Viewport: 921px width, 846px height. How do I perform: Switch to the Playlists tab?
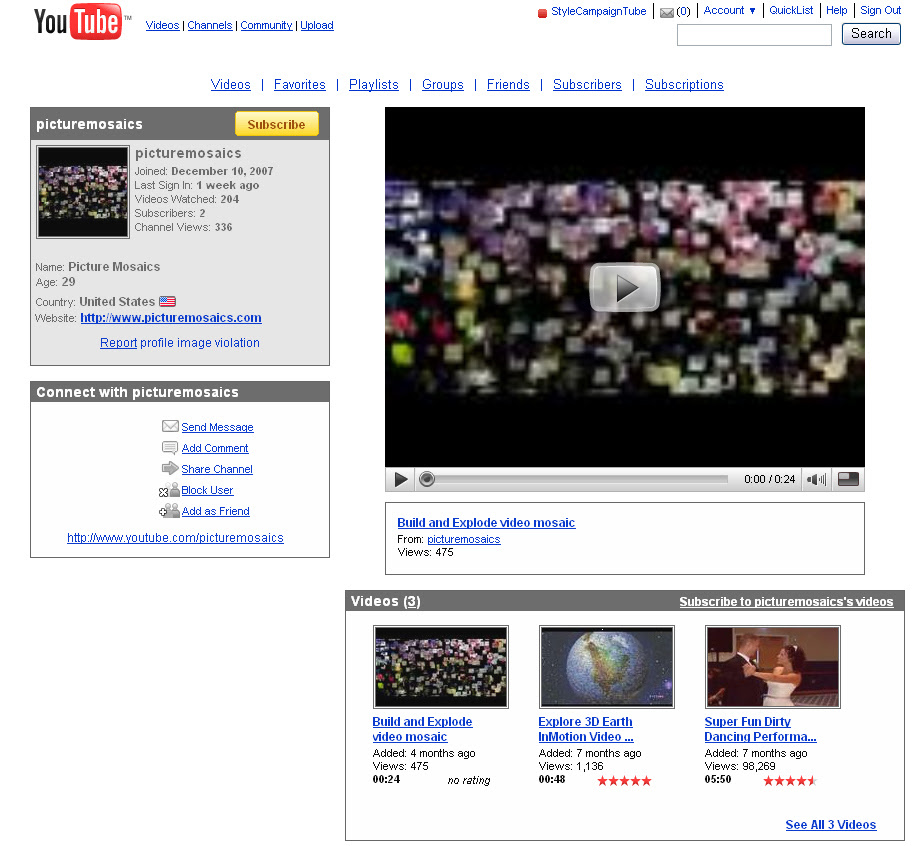coord(373,85)
